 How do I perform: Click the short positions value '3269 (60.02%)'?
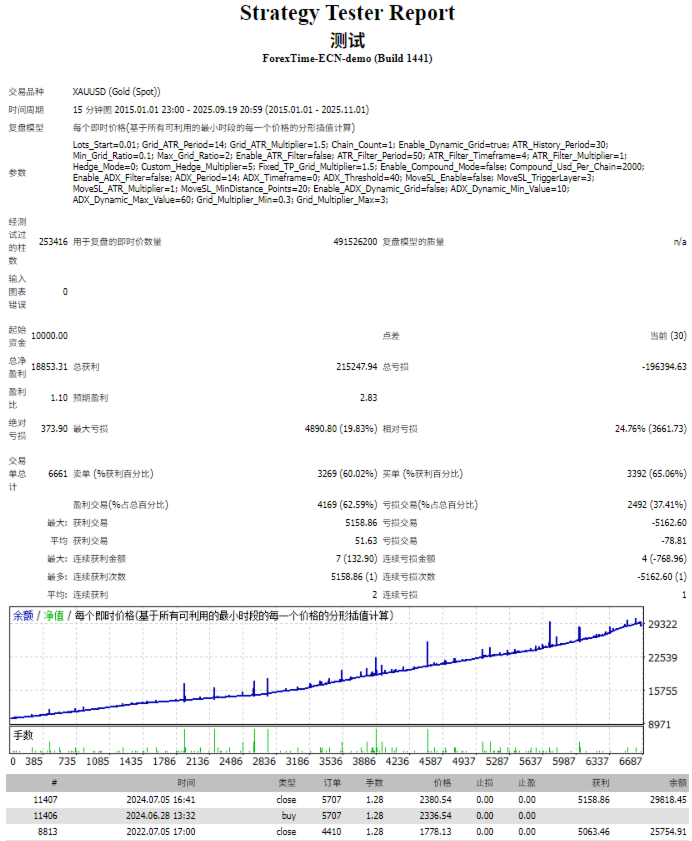347,474
